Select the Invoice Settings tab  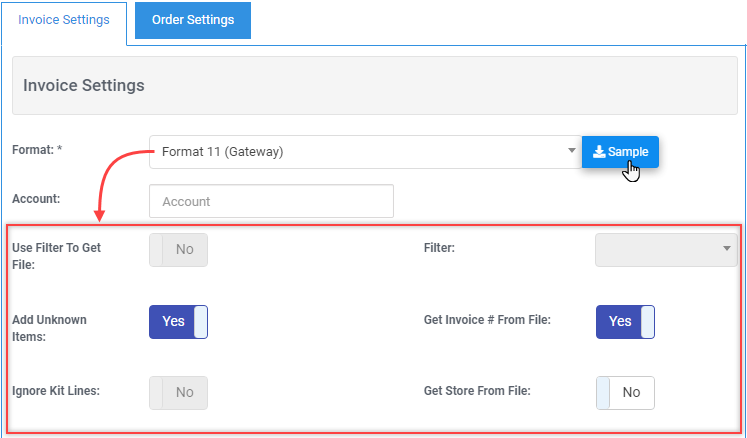coord(64,20)
